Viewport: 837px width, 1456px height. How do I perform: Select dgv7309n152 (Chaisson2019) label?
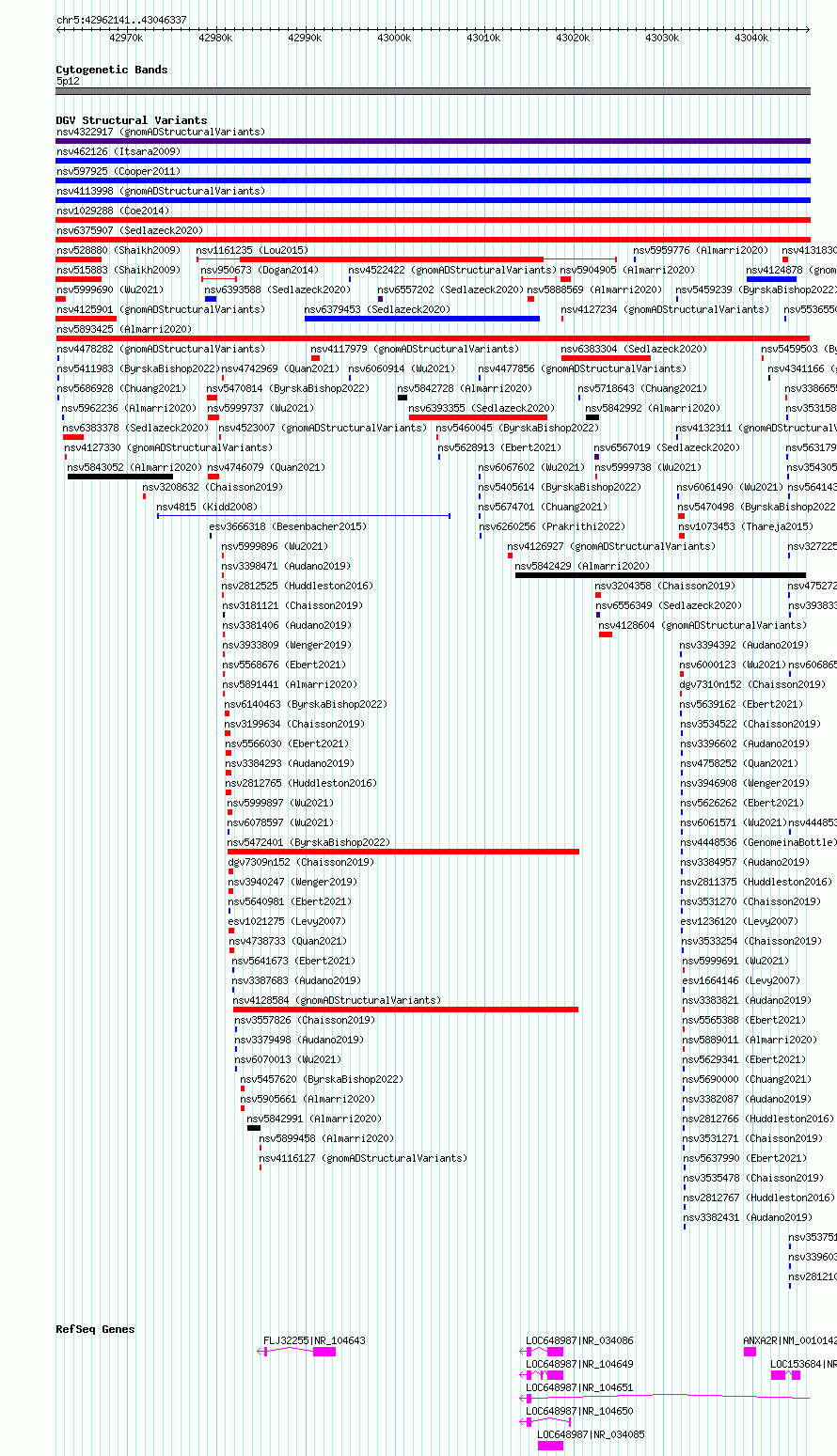[301, 862]
